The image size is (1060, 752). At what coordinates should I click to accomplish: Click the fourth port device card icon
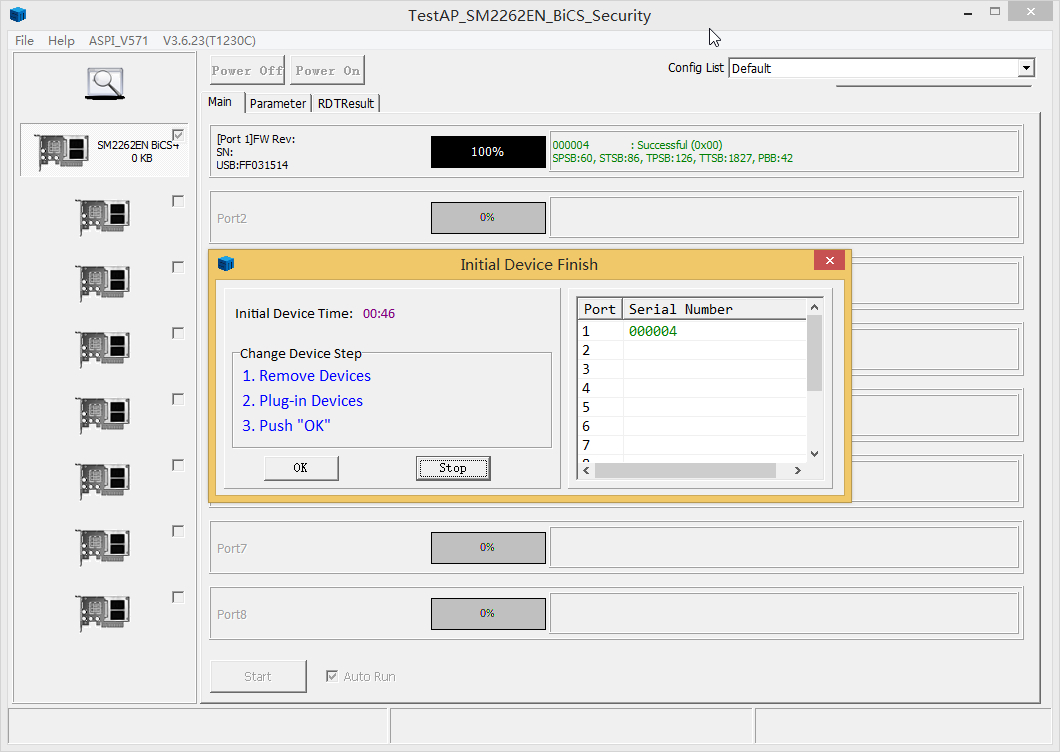104,349
